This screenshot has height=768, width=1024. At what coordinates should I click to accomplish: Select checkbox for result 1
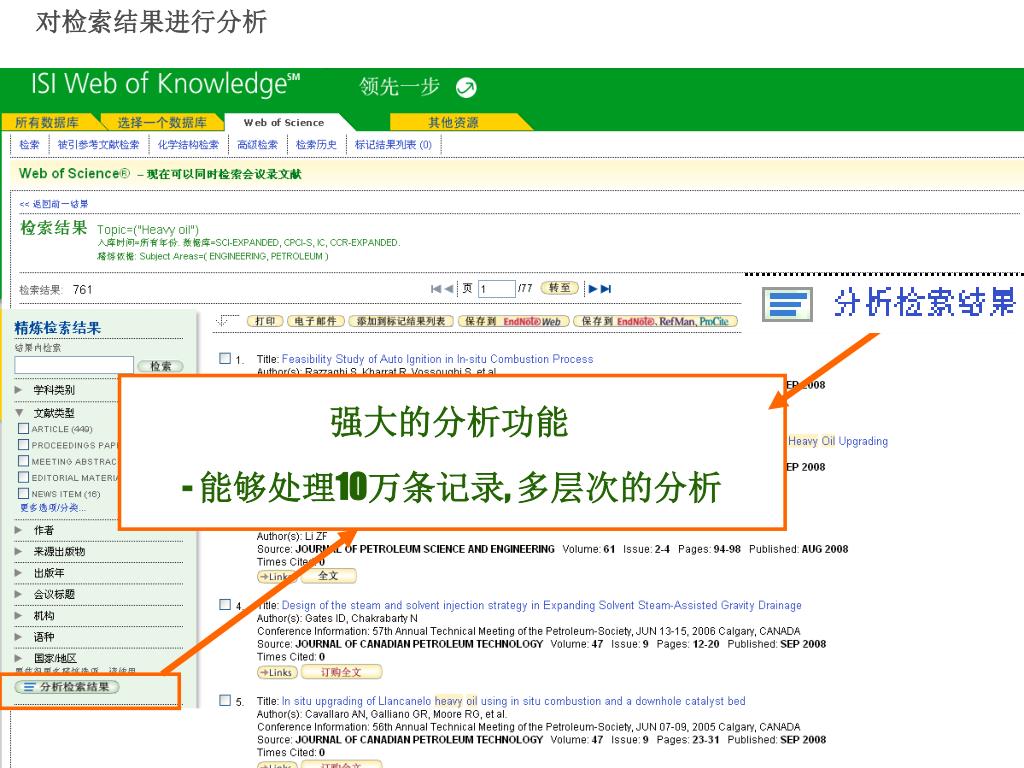click(x=225, y=359)
